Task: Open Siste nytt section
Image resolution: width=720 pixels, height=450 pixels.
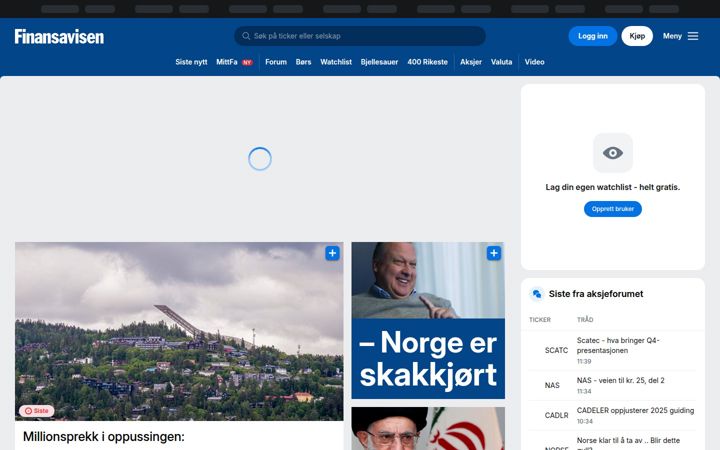Action: click(191, 62)
